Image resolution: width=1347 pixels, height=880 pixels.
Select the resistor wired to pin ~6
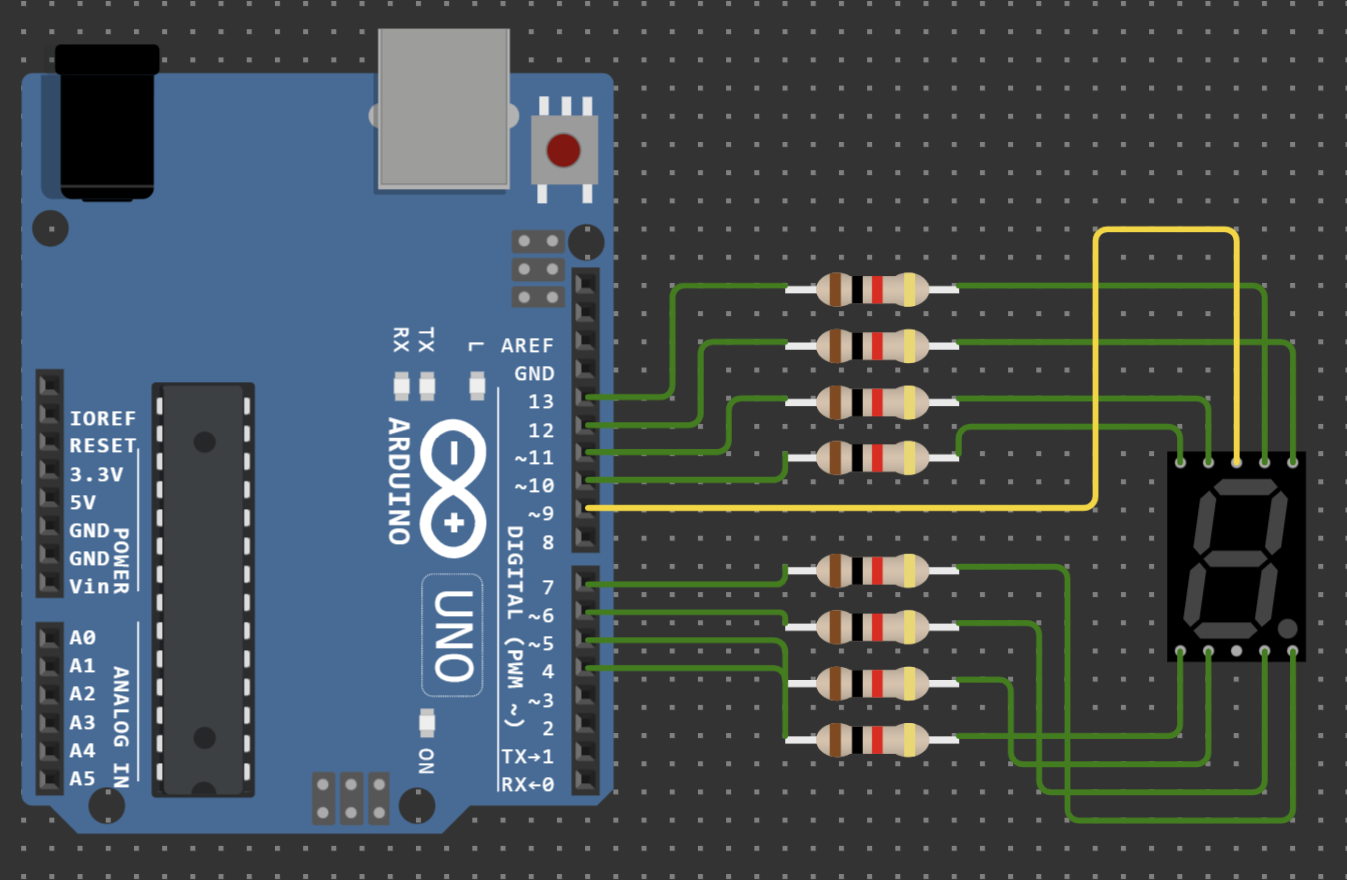(x=872, y=627)
